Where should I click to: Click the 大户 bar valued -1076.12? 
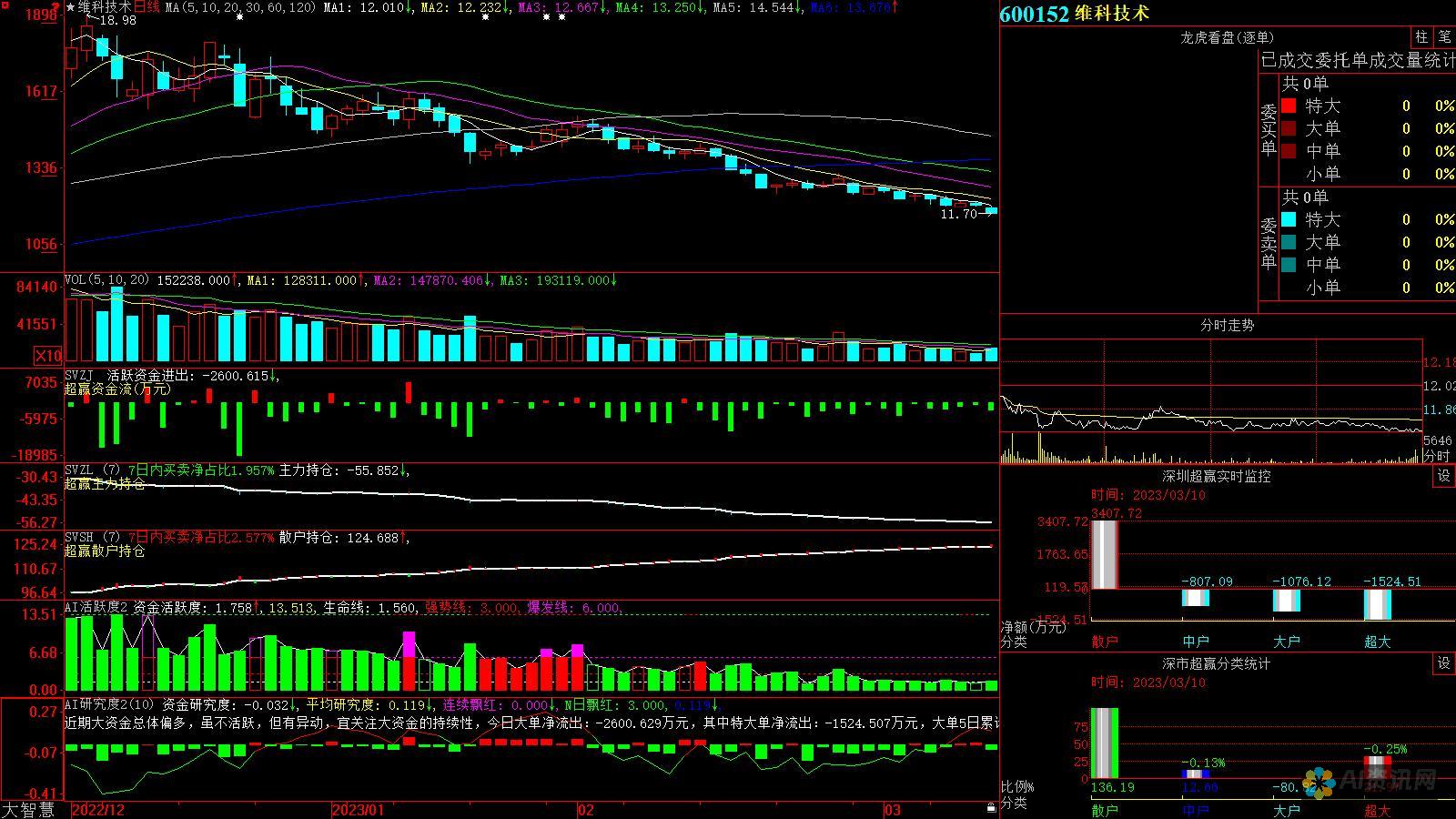(x=1287, y=601)
